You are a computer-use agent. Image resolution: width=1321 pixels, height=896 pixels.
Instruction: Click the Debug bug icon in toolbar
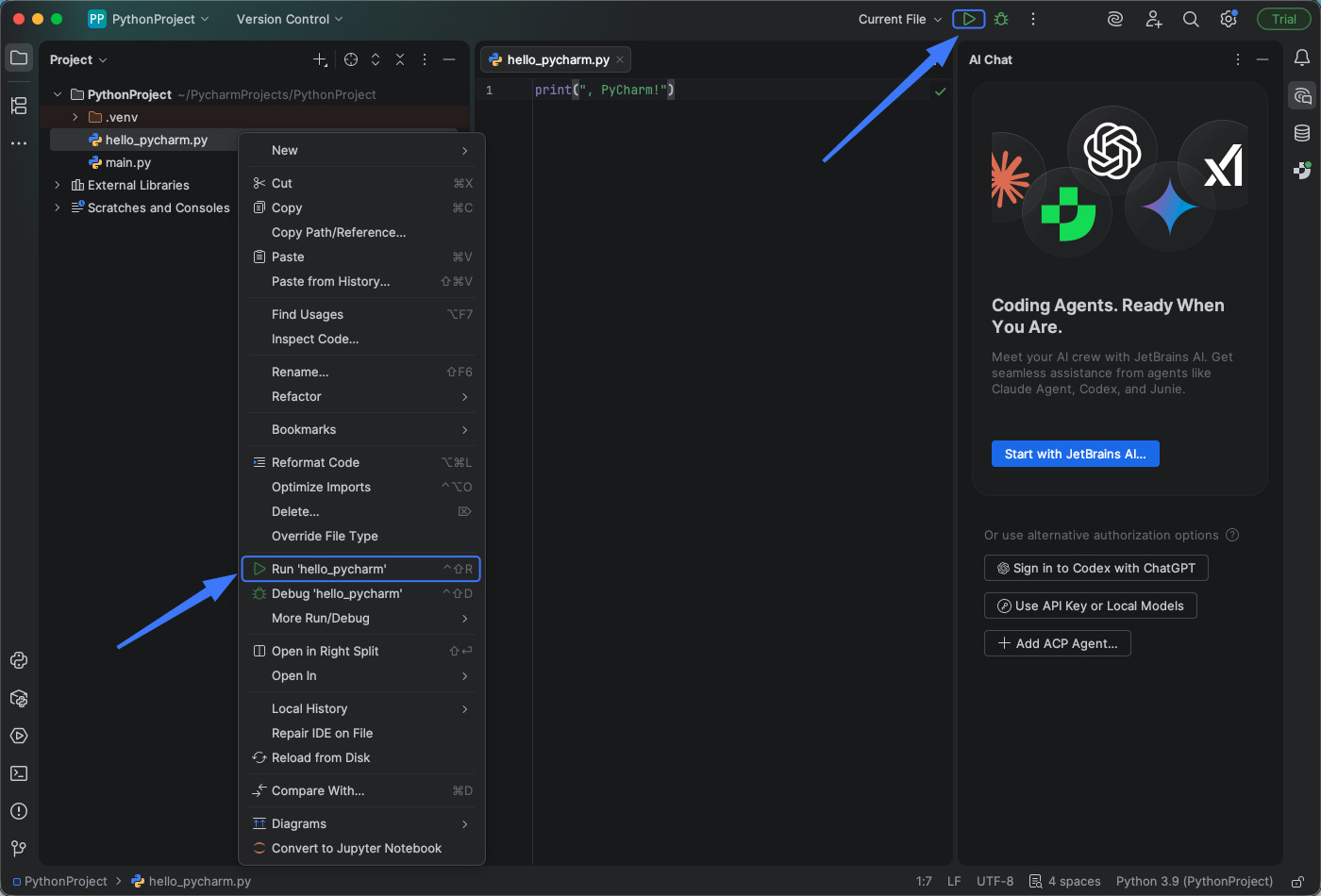coord(1001,19)
